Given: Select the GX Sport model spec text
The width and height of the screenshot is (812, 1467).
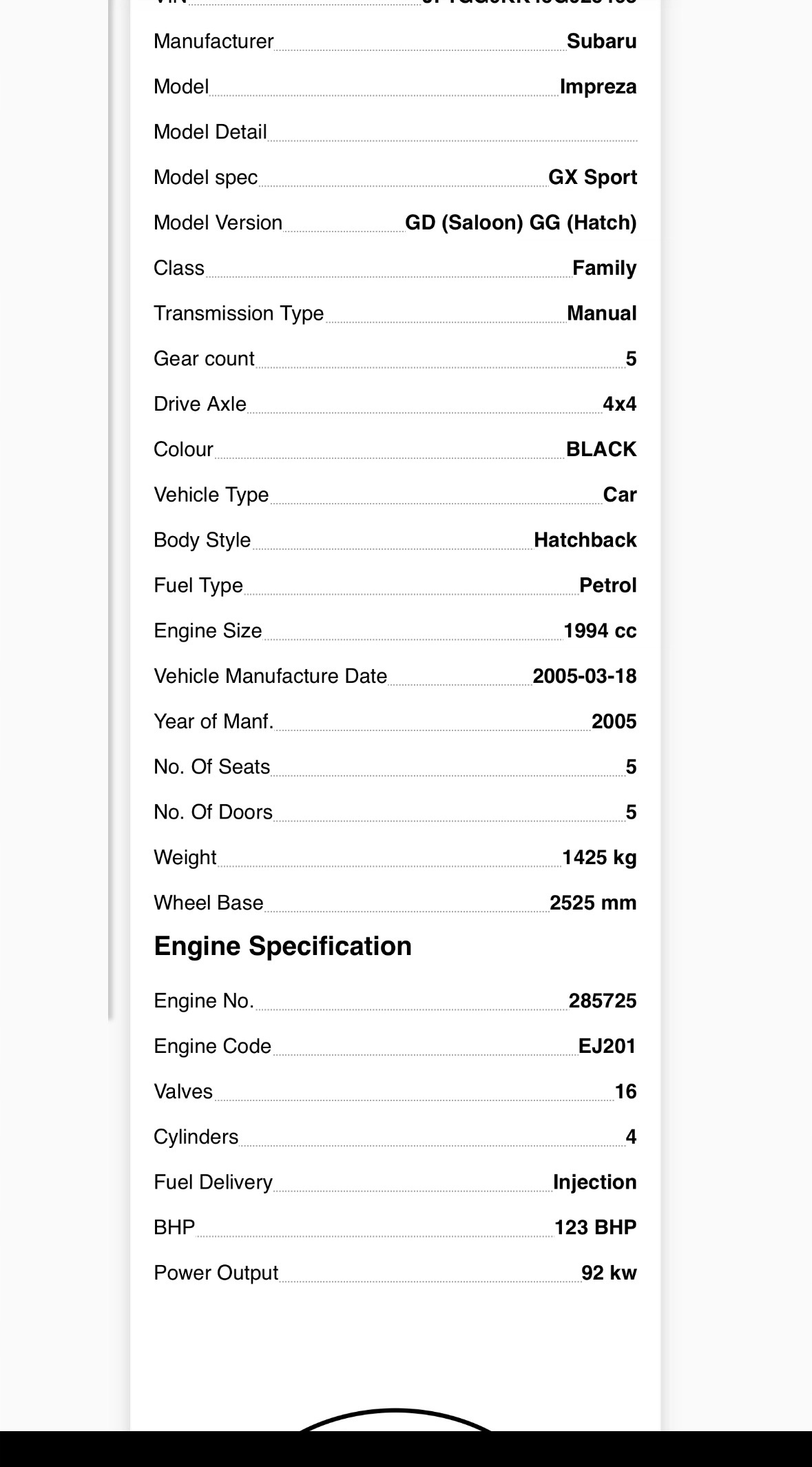Looking at the screenshot, I should tap(592, 178).
